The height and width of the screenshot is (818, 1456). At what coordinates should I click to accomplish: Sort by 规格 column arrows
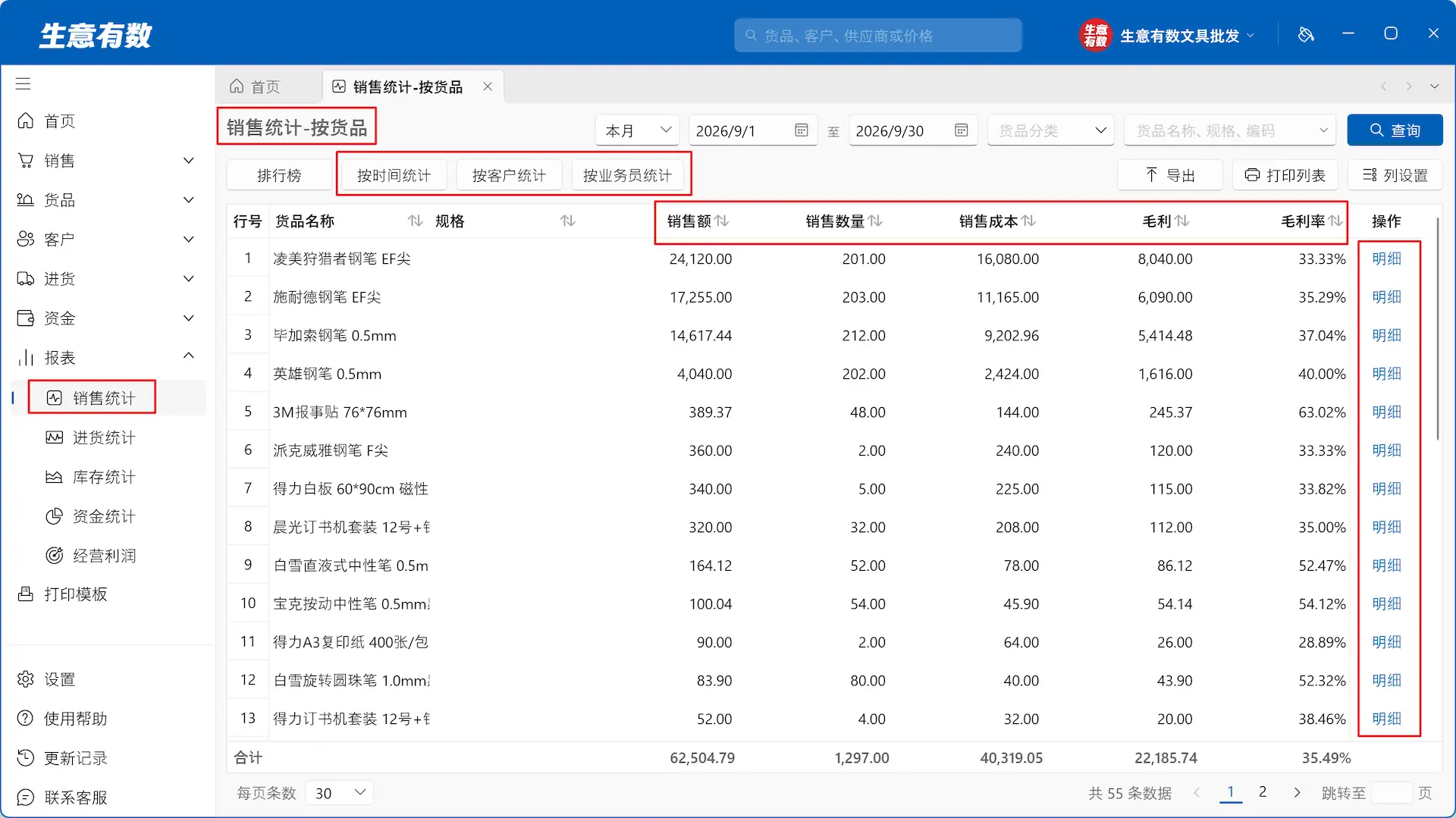point(568,221)
